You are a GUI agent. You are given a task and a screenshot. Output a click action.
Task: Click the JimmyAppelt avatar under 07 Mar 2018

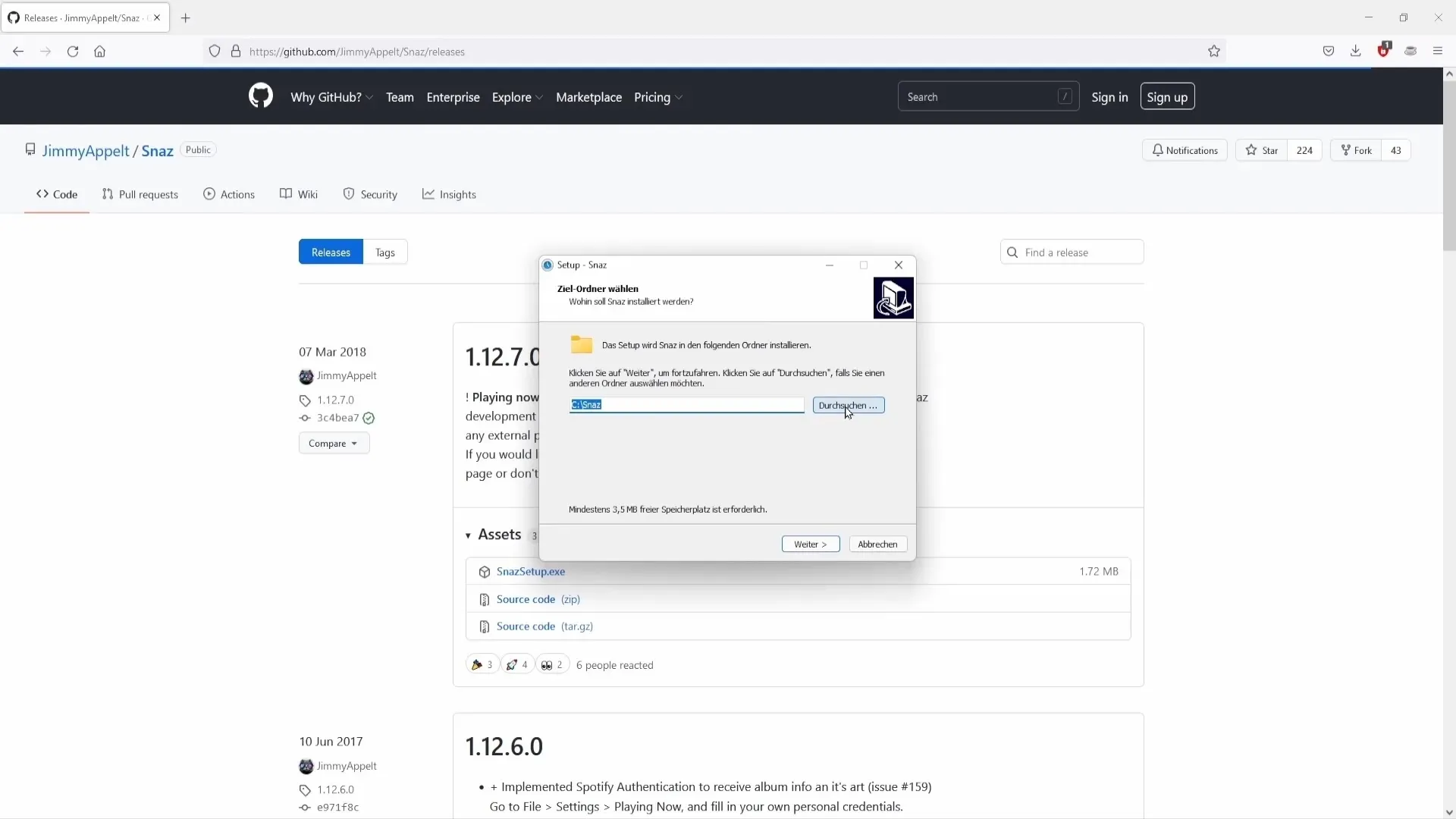[x=306, y=376]
